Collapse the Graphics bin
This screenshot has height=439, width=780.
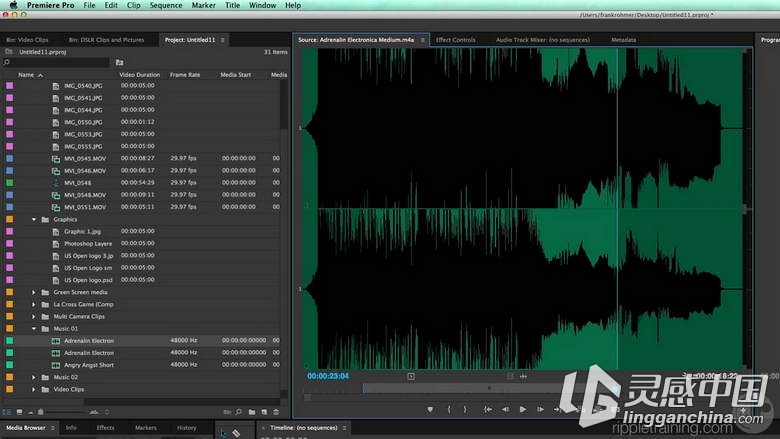(x=34, y=219)
